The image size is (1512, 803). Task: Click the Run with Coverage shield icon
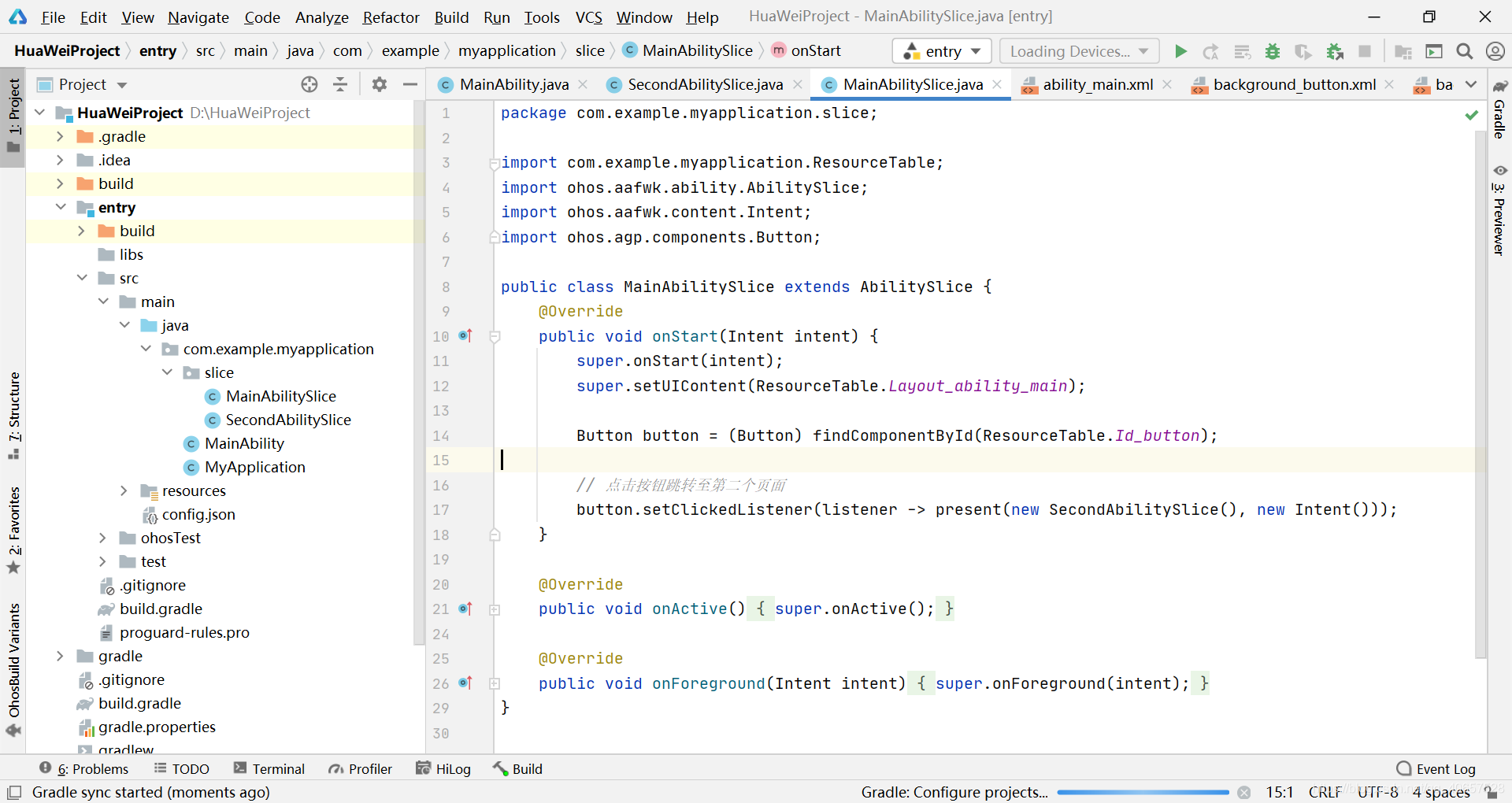coord(1303,51)
